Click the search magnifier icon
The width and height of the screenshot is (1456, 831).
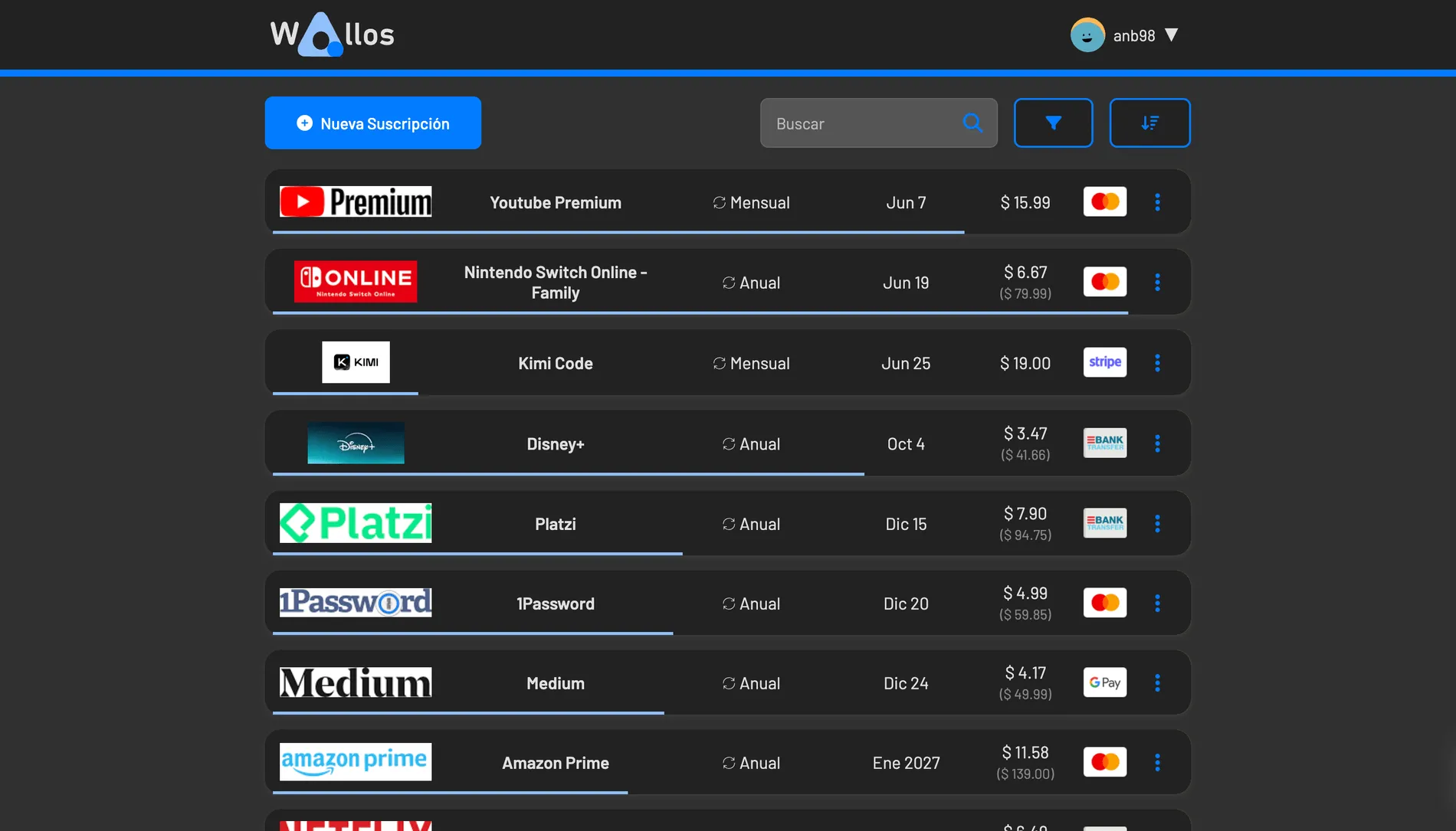[x=972, y=123]
